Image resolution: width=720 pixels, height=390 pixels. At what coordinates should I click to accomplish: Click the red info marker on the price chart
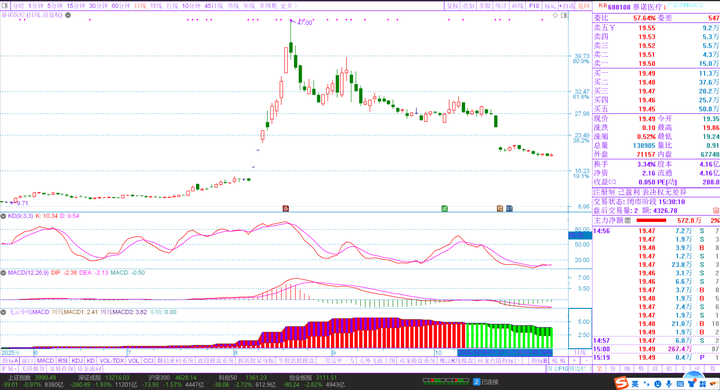point(285,209)
